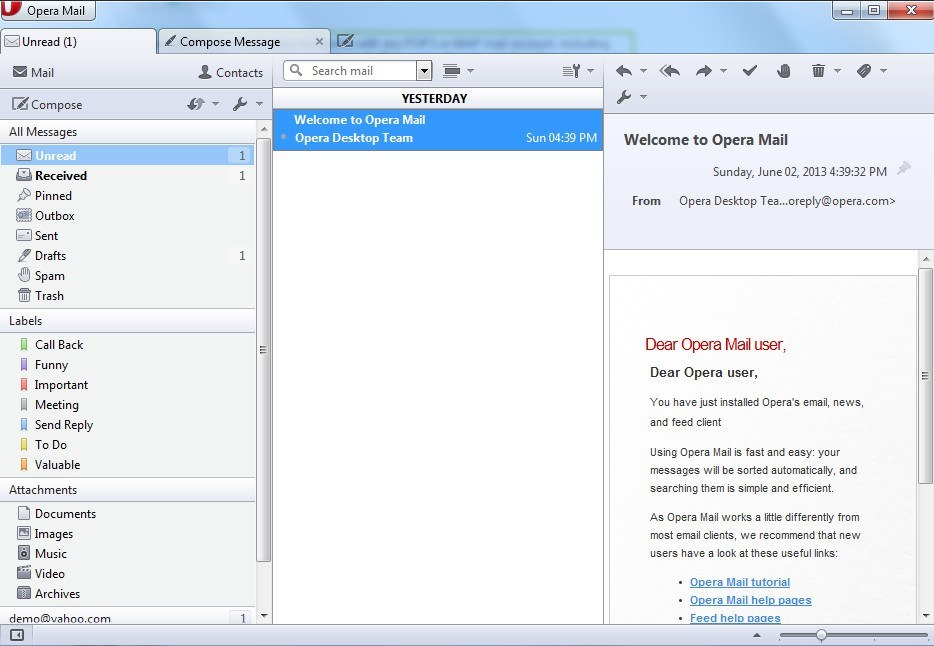Open the Pinned folder
This screenshot has width=934, height=646.
tap(127, 195)
